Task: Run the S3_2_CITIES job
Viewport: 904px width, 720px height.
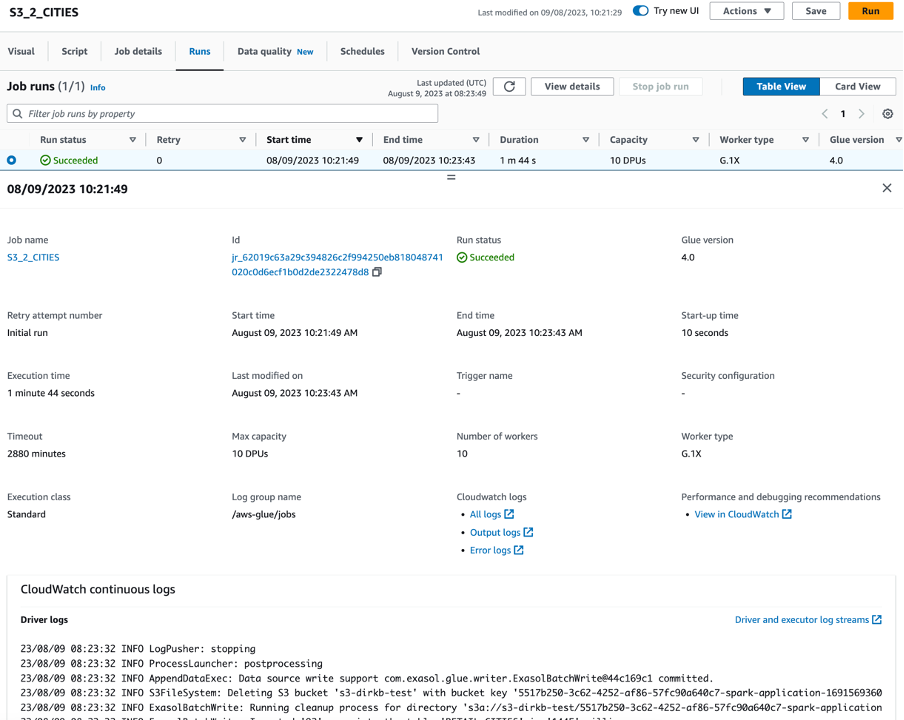Action: (871, 11)
